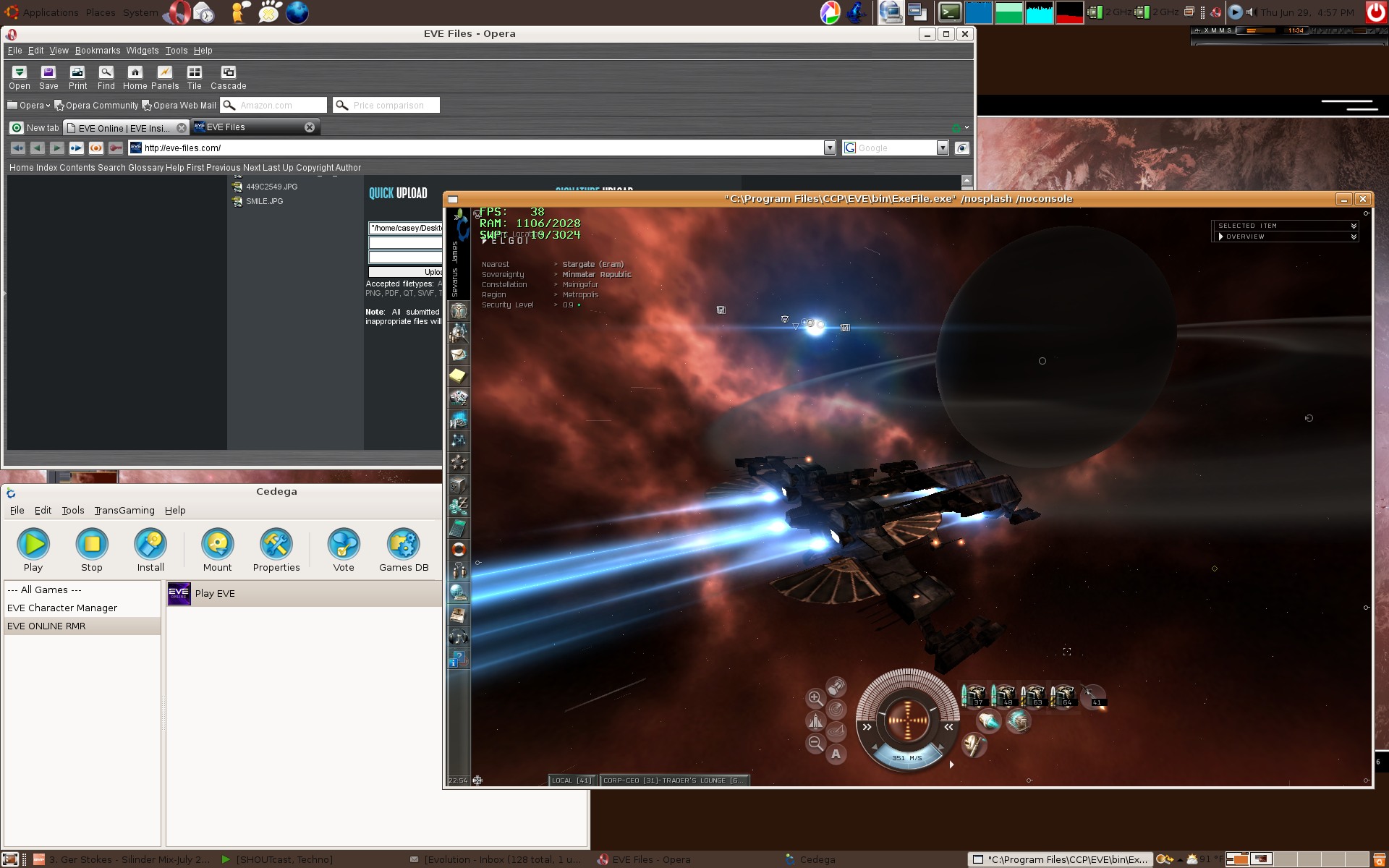Click the zoom out magnifier HUD button

tap(815, 743)
